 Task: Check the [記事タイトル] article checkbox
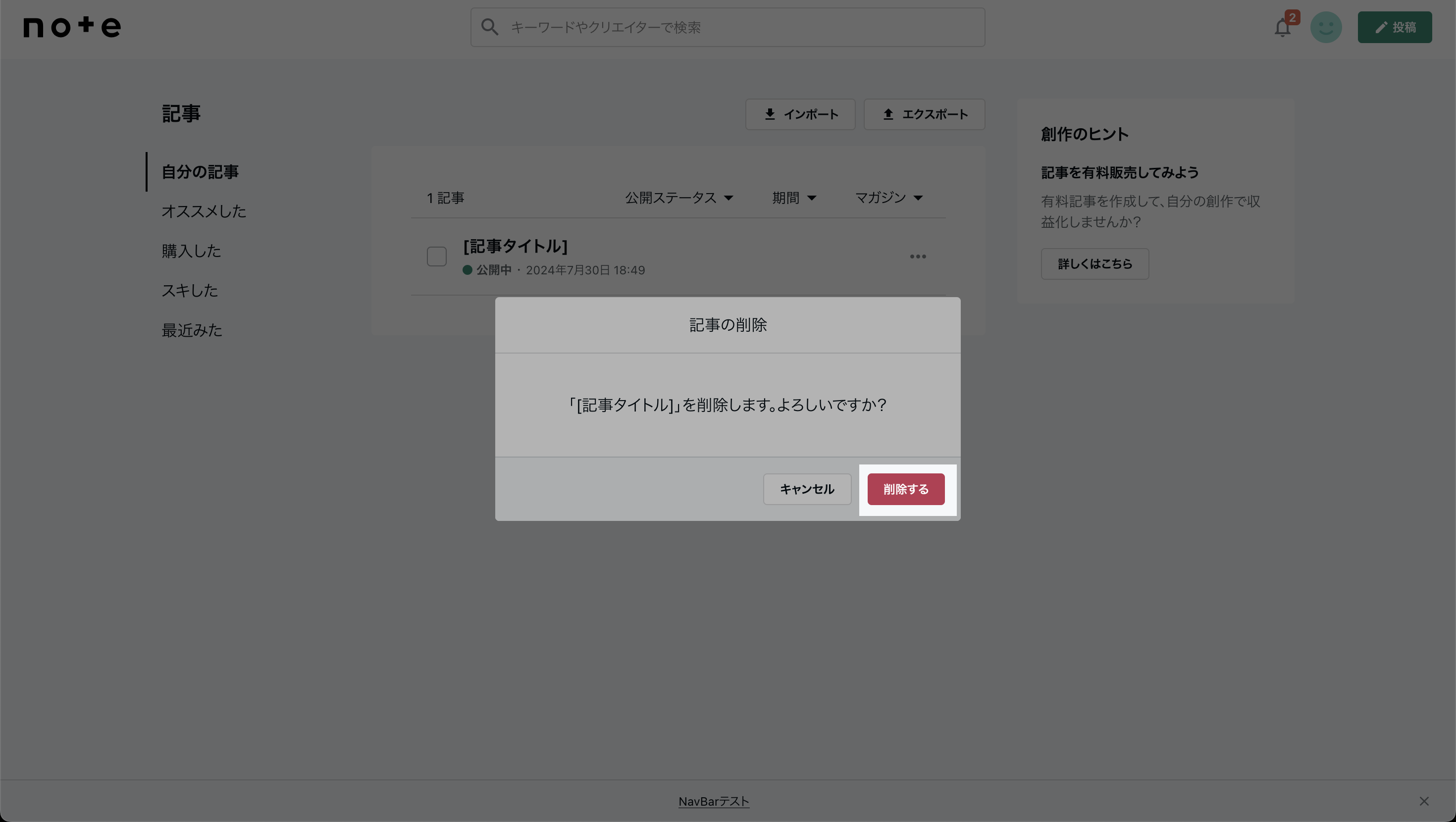(436, 256)
